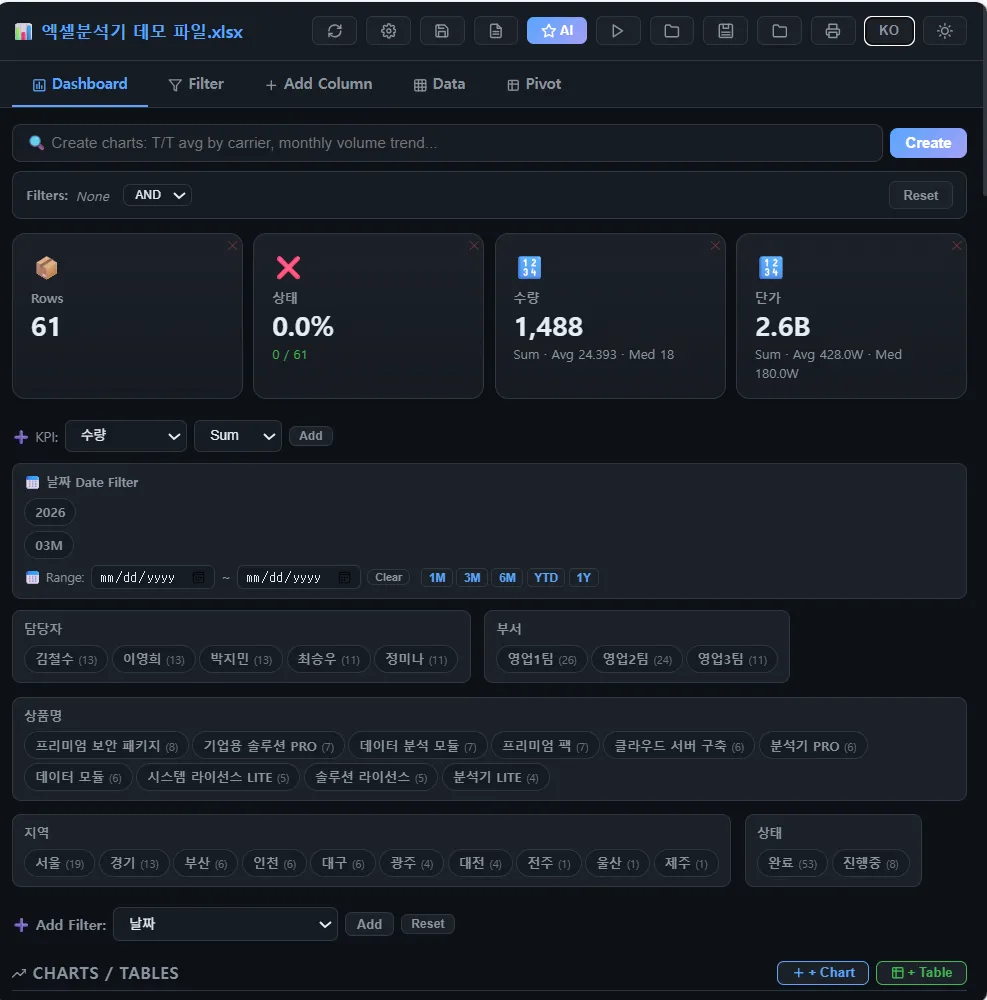Go to the Add Column tab

click(319, 84)
